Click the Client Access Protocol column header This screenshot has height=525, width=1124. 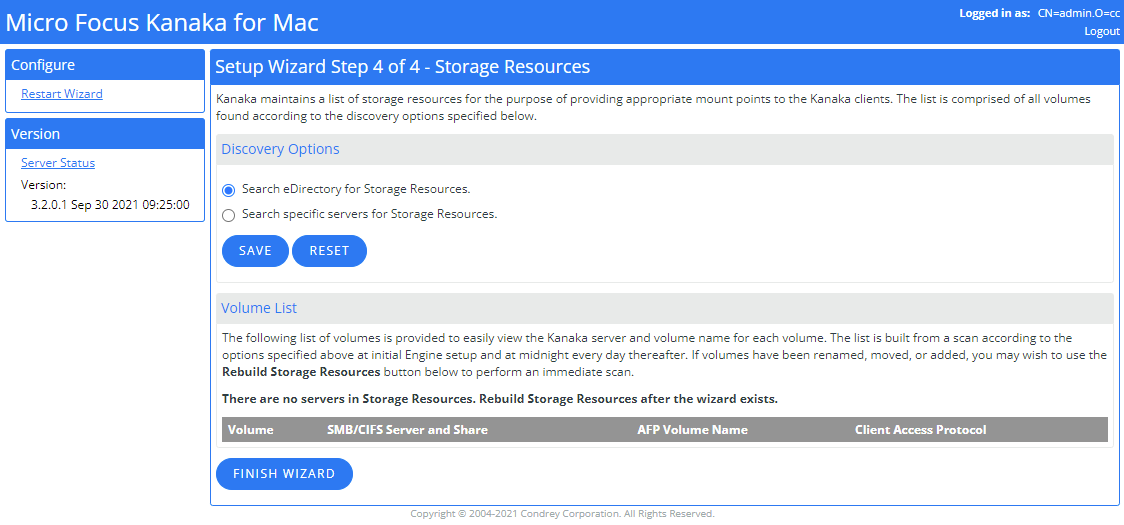(920, 430)
